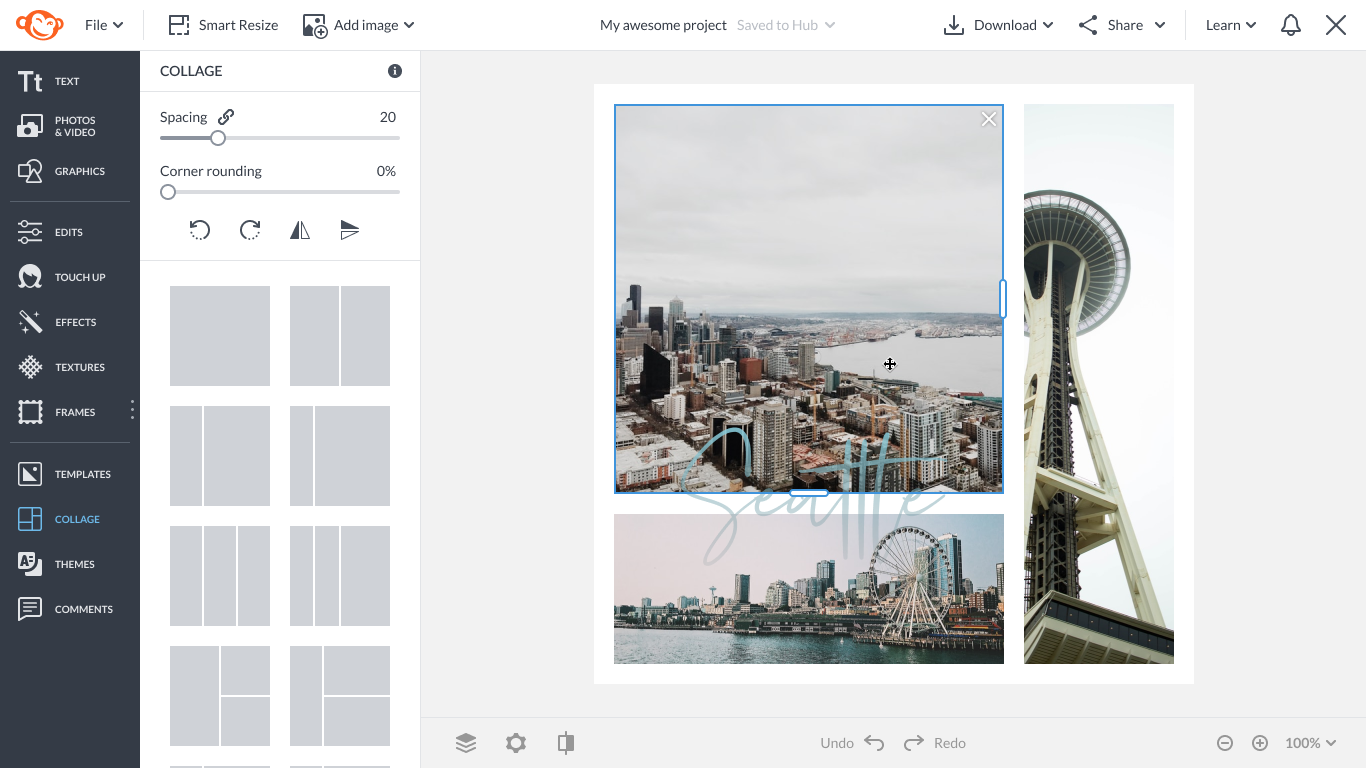Open the Layers panel icon
The width and height of the screenshot is (1366, 768).
pyautogui.click(x=466, y=743)
